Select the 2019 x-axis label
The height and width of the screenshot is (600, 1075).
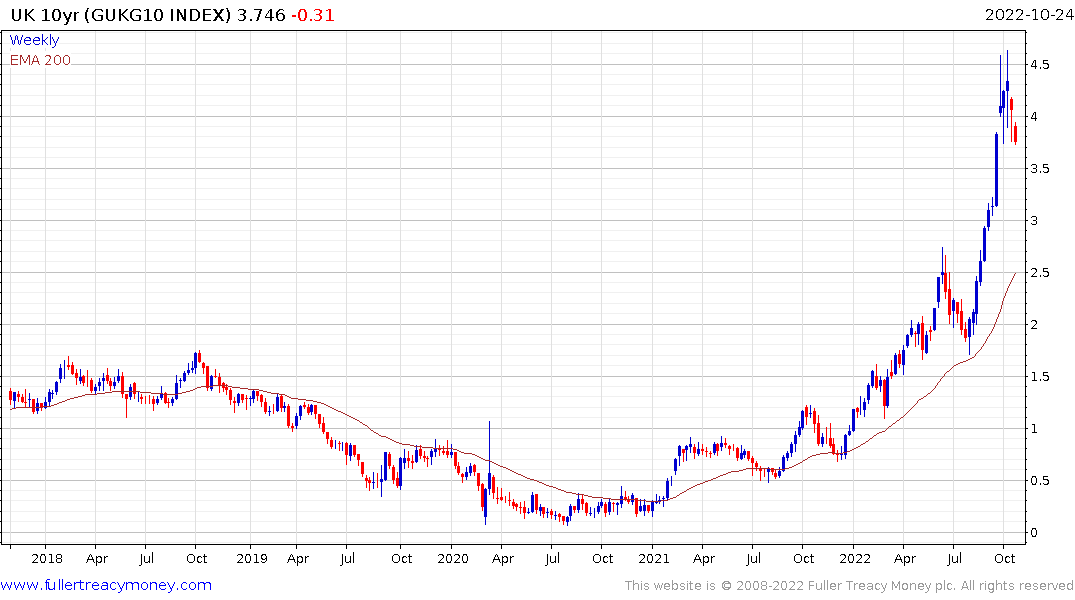tap(252, 559)
